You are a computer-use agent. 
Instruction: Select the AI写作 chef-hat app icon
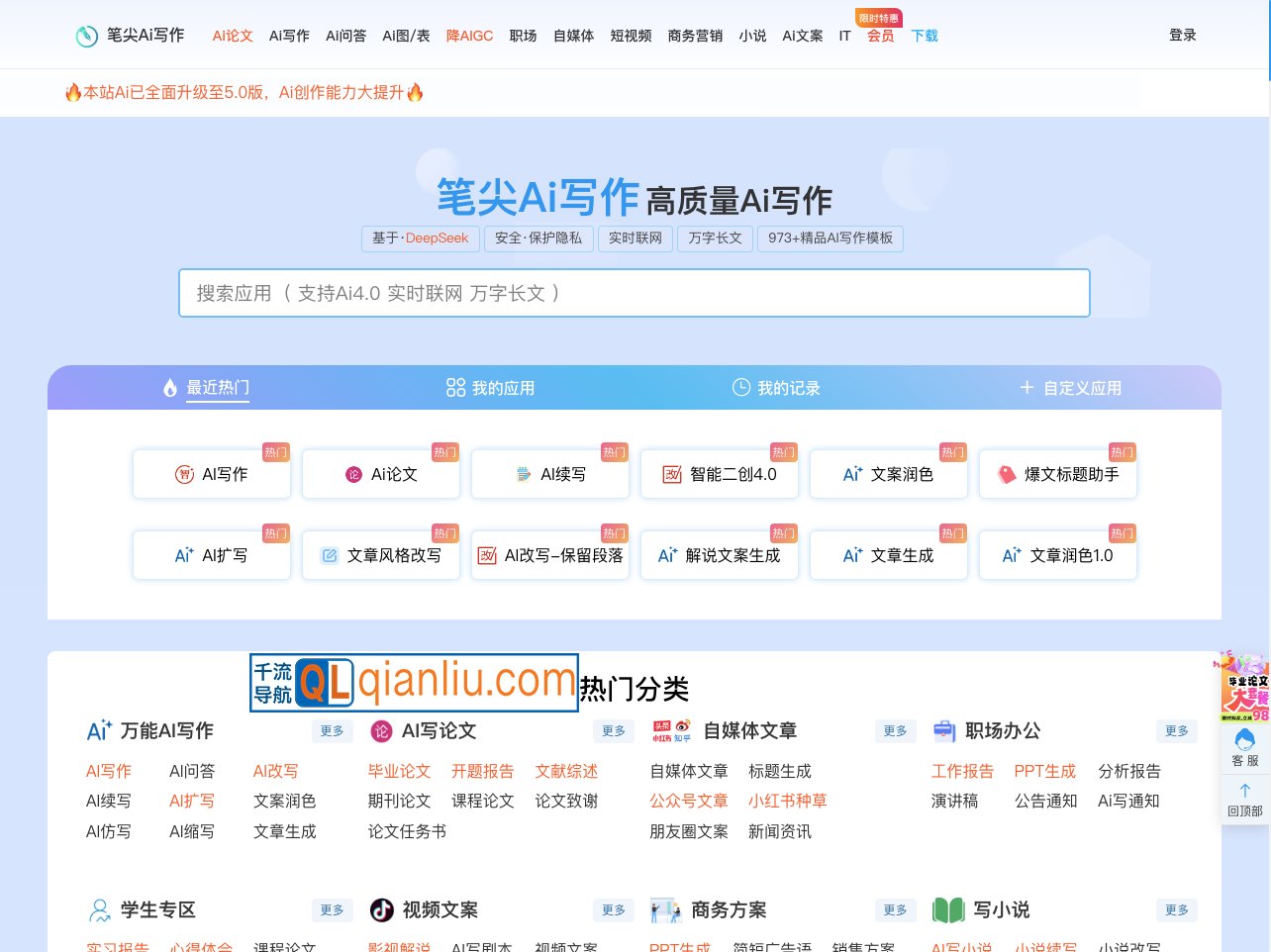tap(185, 474)
